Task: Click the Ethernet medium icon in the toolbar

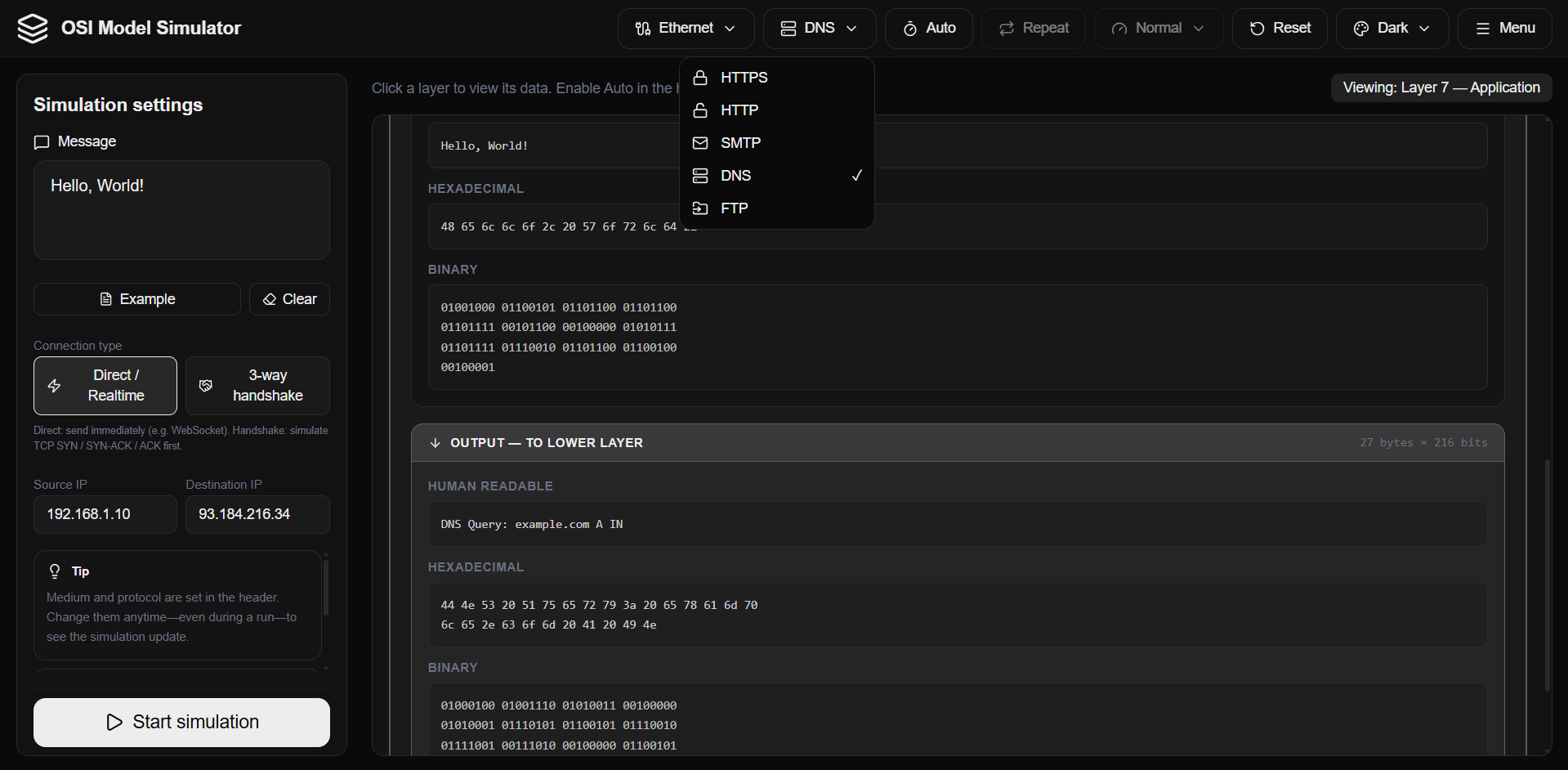Action: pyautogui.click(x=642, y=28)
